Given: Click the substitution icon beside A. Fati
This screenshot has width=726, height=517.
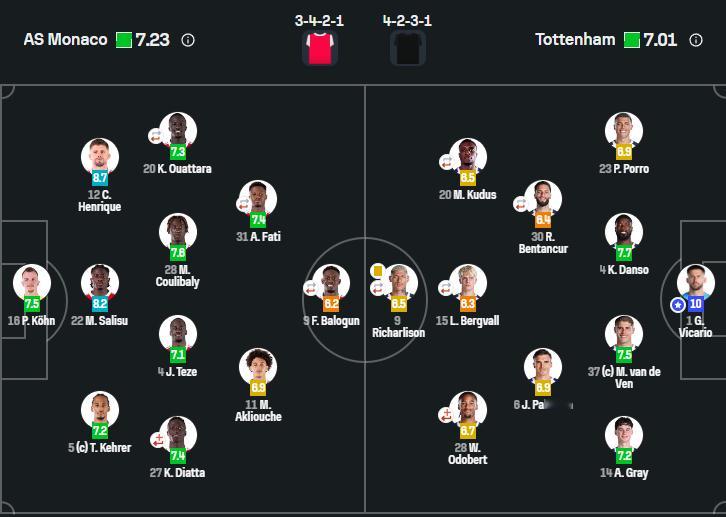Looking at the screenshot, I should [243, 204].
